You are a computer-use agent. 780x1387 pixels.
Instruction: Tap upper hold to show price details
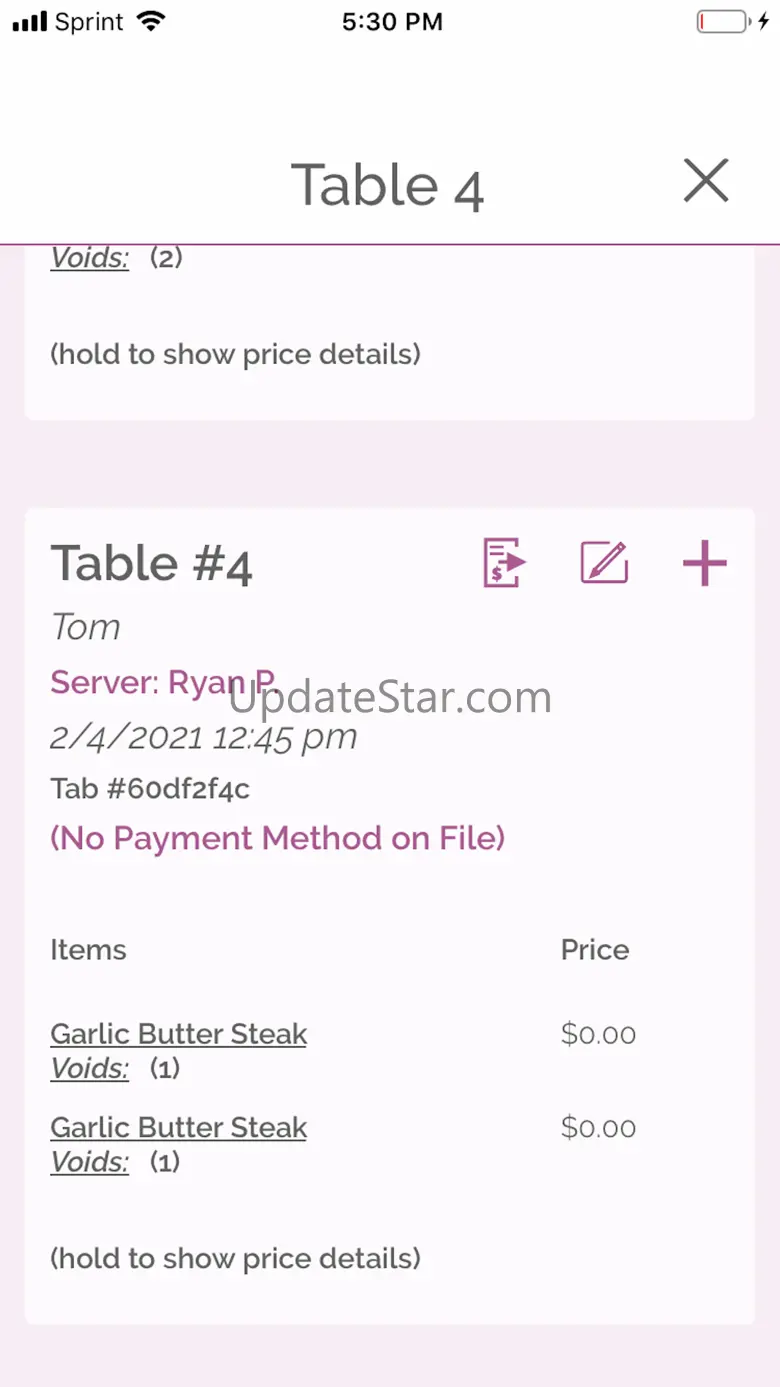point(235,354)
